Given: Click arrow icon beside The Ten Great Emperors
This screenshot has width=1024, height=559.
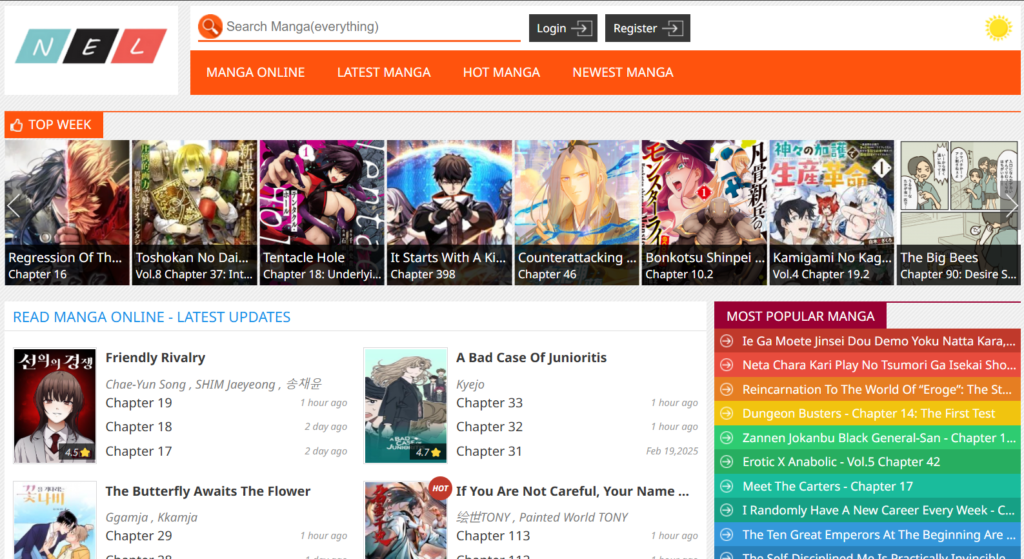Looking at the screenshot, I should (726, 534).
